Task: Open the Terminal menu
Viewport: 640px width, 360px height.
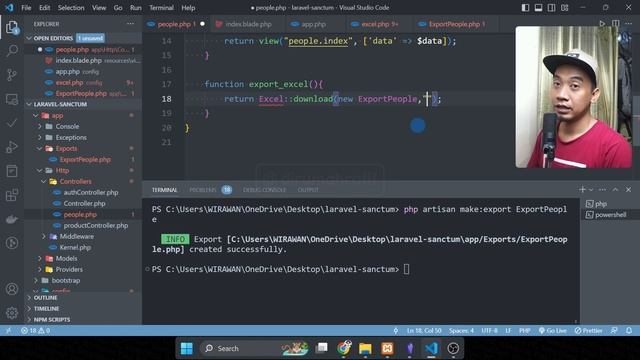Action: point(161,8)
